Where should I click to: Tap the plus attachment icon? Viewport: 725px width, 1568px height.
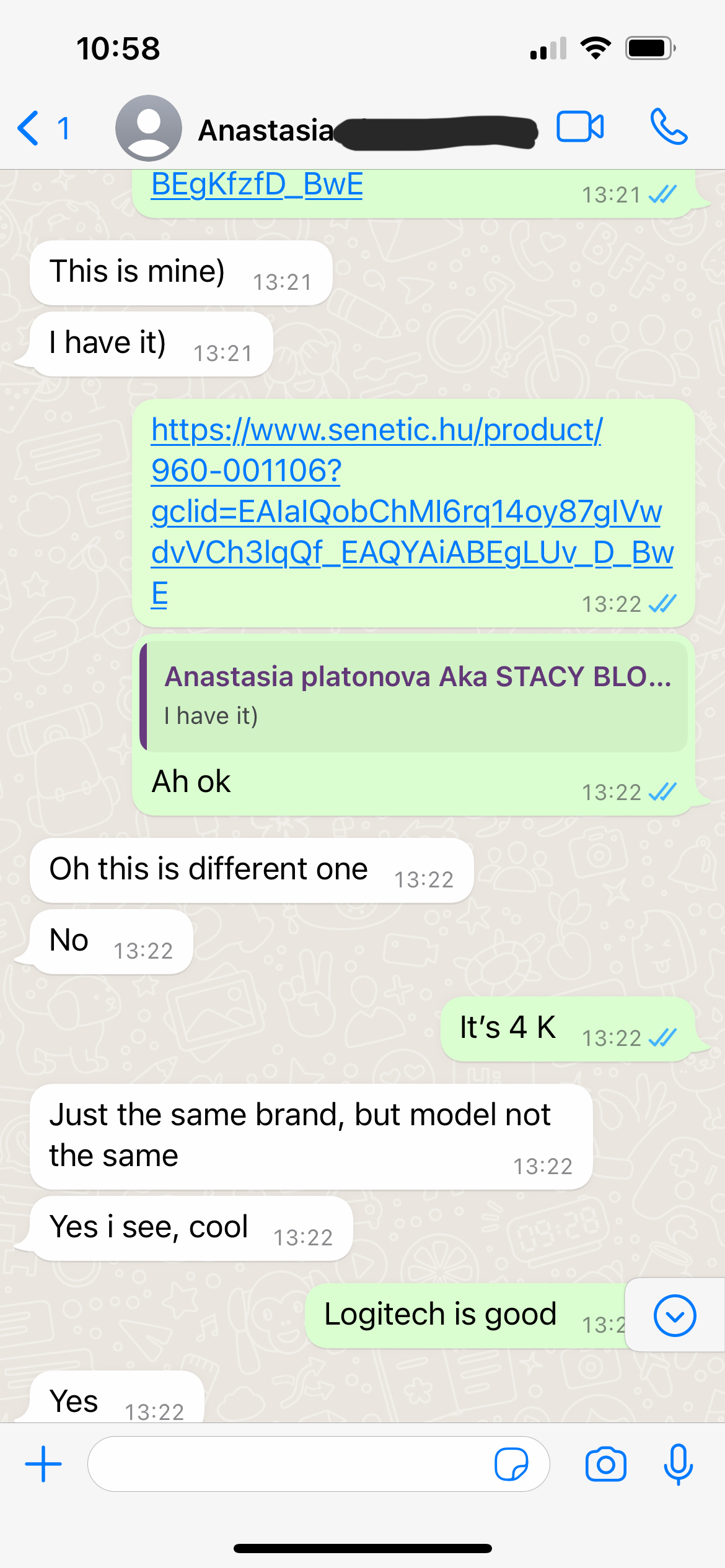coord(43,1464)
